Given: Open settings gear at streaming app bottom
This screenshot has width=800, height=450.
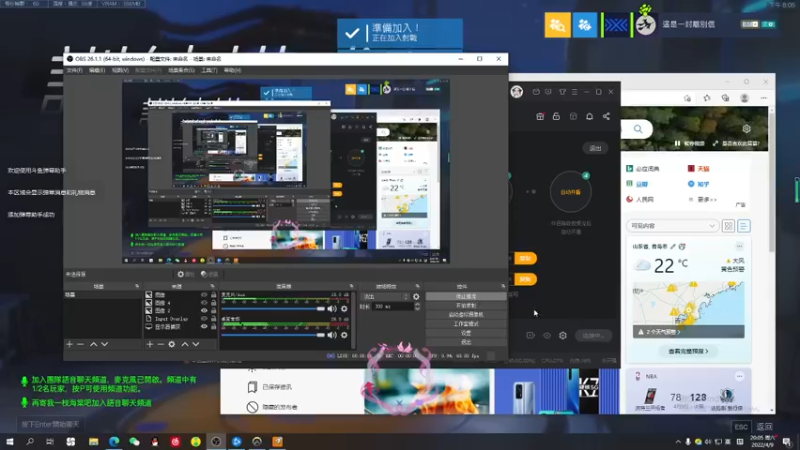Looking at the screenshot, I should 563,335.
